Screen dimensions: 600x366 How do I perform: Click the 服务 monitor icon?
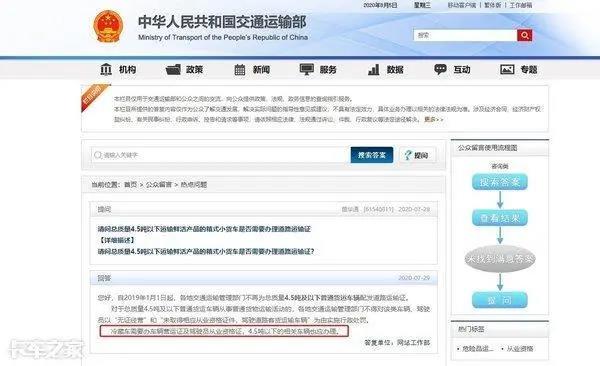(307, 69)
